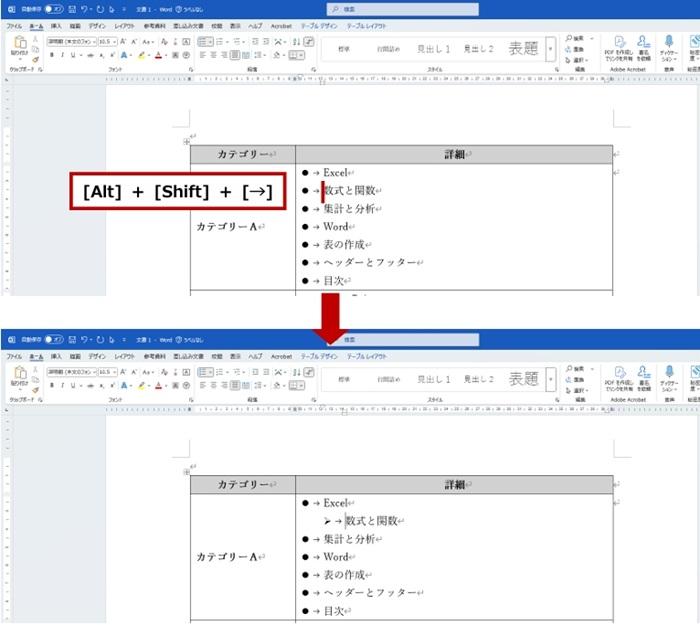This screenshot has height=625, width=700.
Task: Apply 表題 style in lower window
Action: point(523,379)
